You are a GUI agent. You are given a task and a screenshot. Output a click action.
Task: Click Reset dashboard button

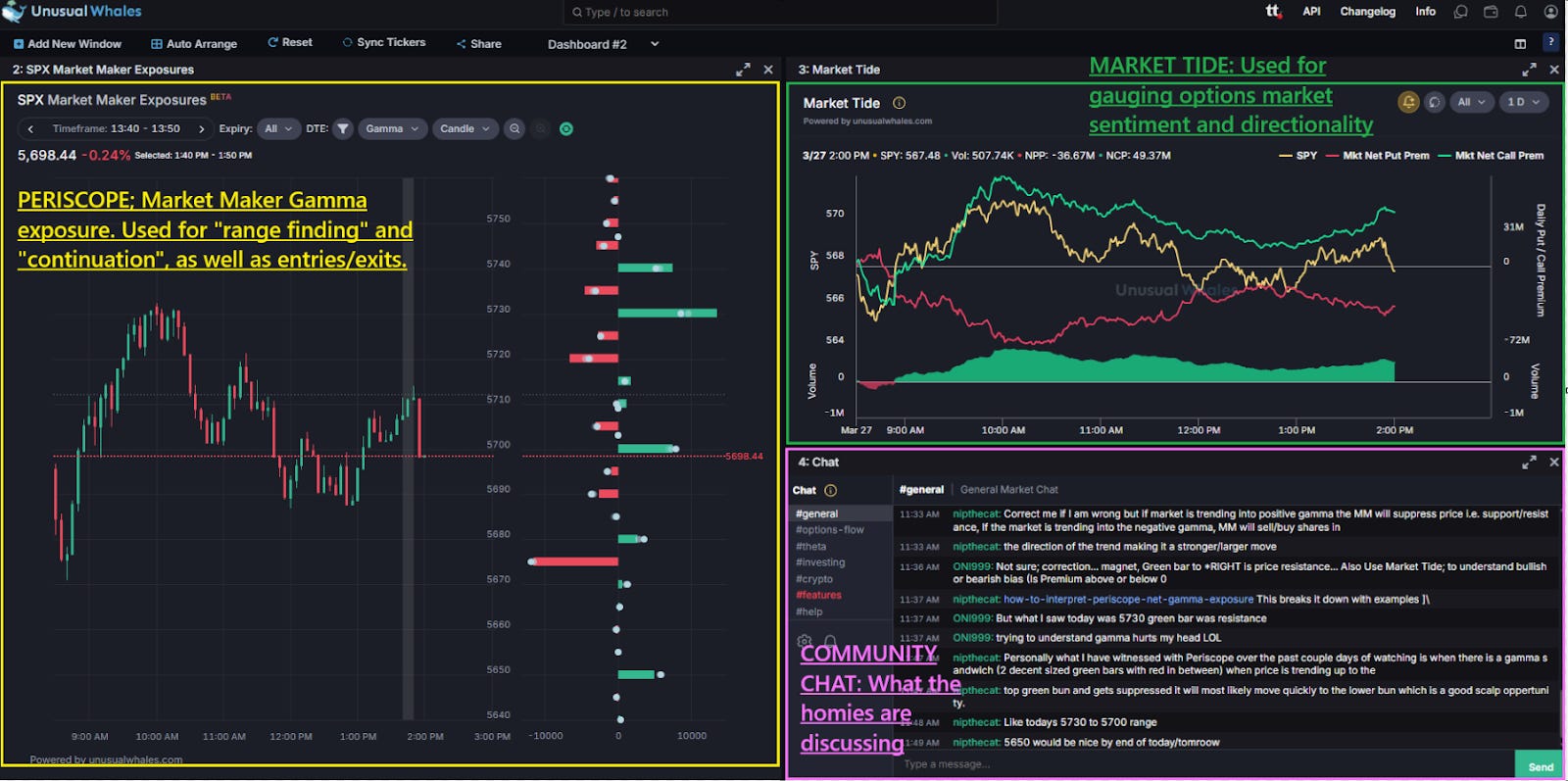tap(290, 43)
